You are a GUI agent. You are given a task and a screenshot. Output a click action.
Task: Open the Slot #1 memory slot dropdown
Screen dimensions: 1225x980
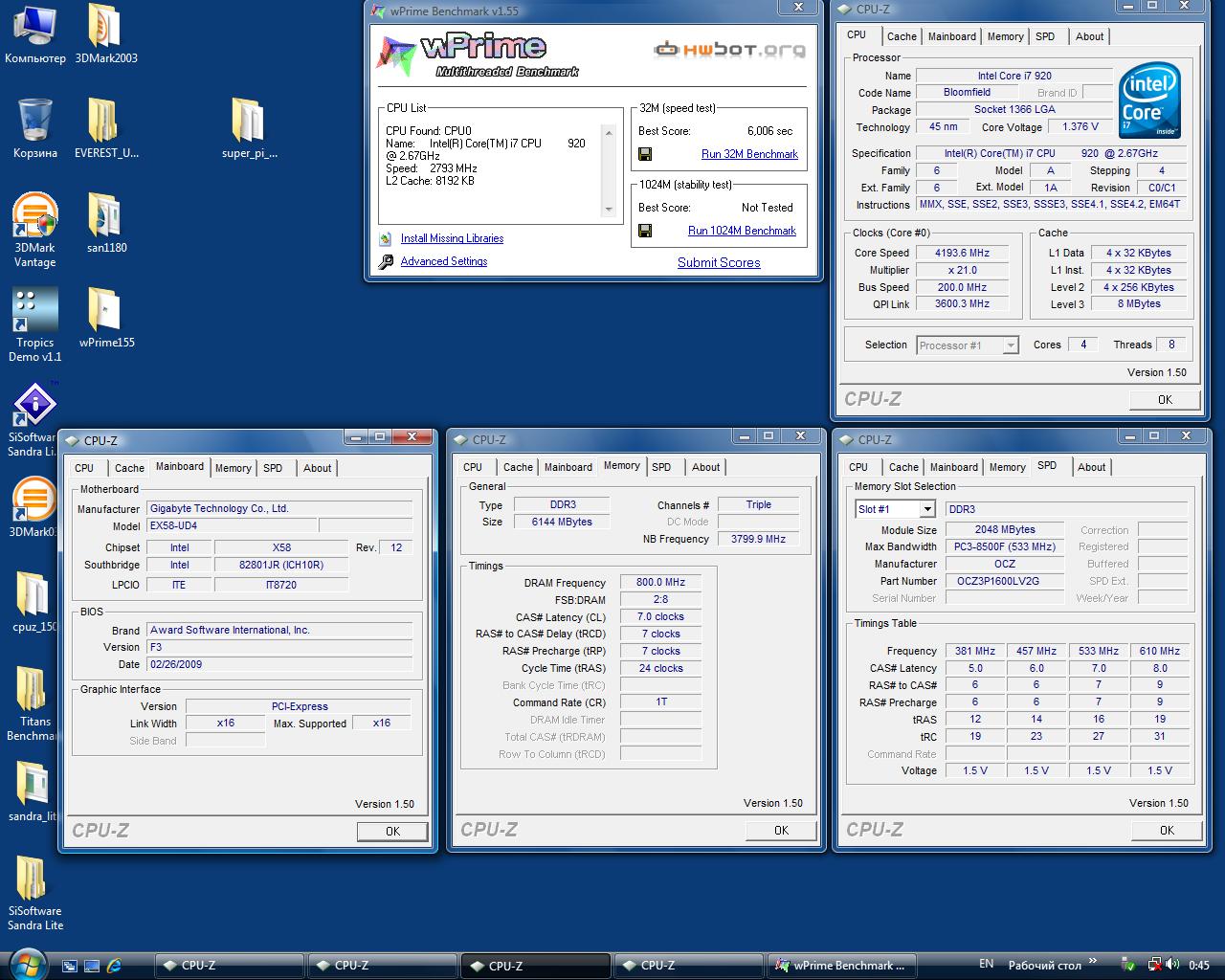[895, 509]
